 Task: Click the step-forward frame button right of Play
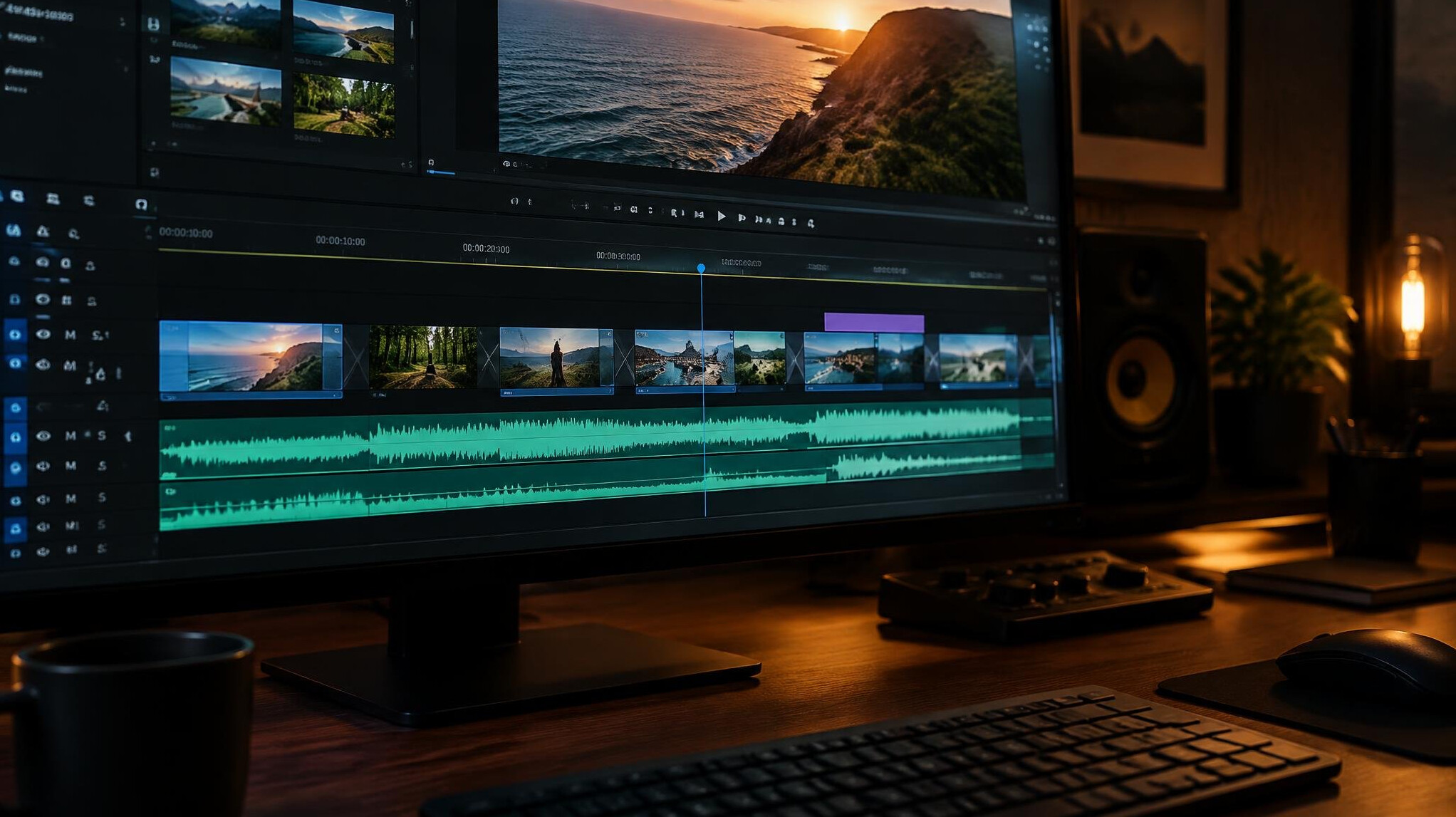742,218
